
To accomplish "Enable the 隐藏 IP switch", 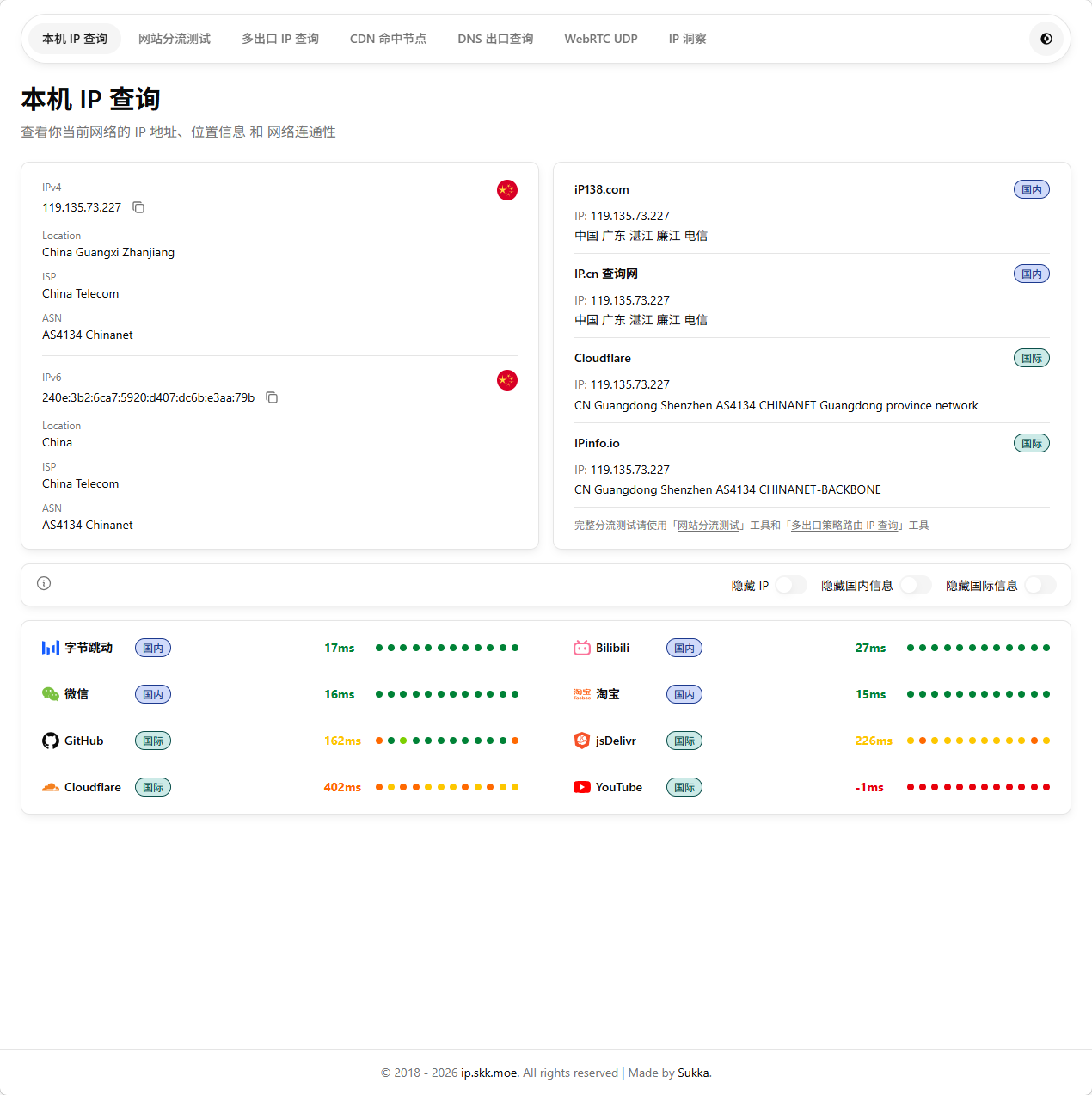I will coord(790,585).
